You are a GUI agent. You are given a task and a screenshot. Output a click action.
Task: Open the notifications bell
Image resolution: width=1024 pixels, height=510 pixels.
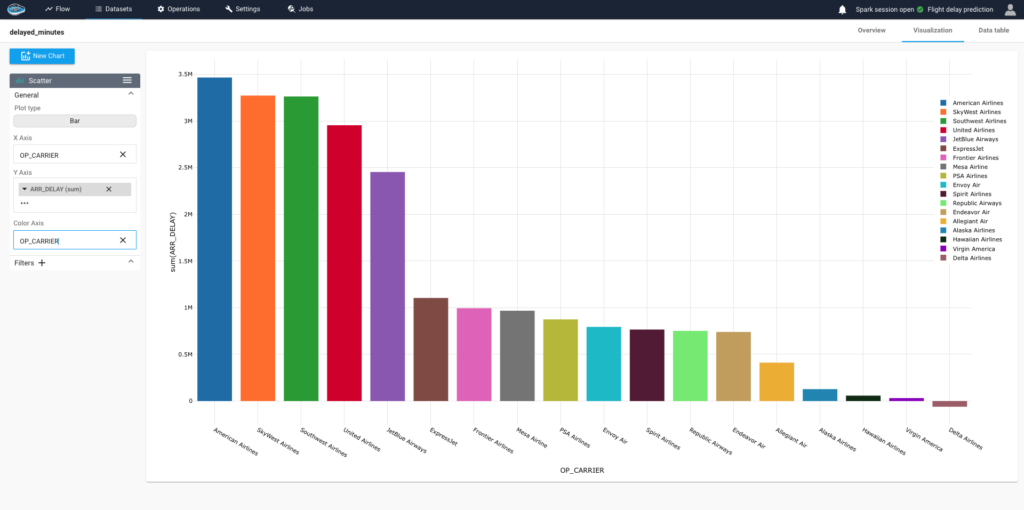click(x=842, y=9)
